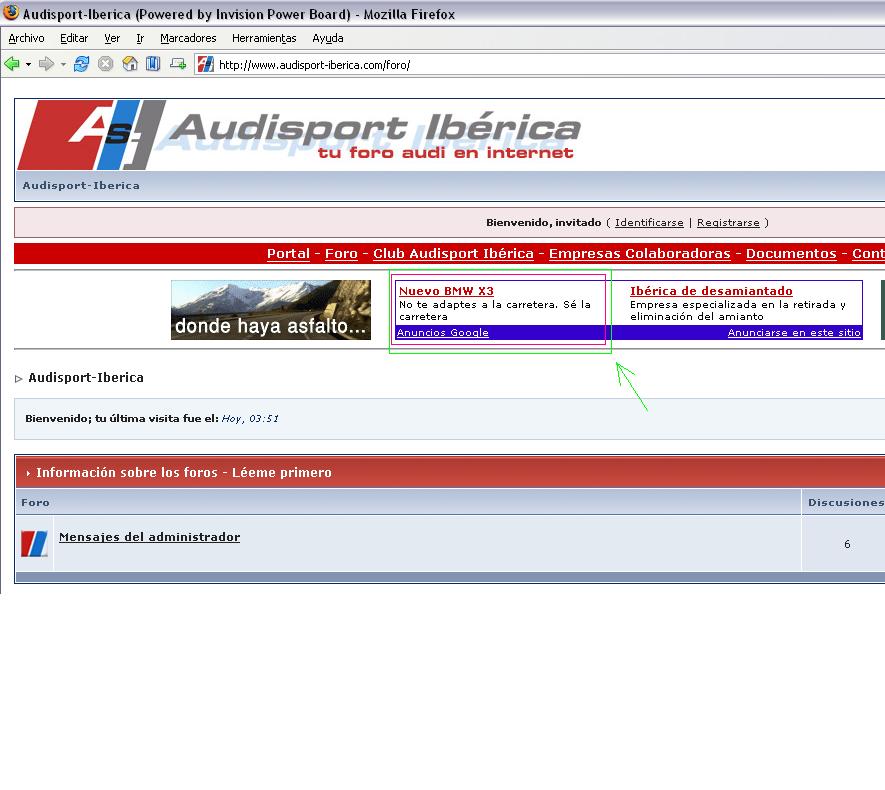Open Empresas Colaboradoras link
The image size is (885, 790).
pos(639,253)
